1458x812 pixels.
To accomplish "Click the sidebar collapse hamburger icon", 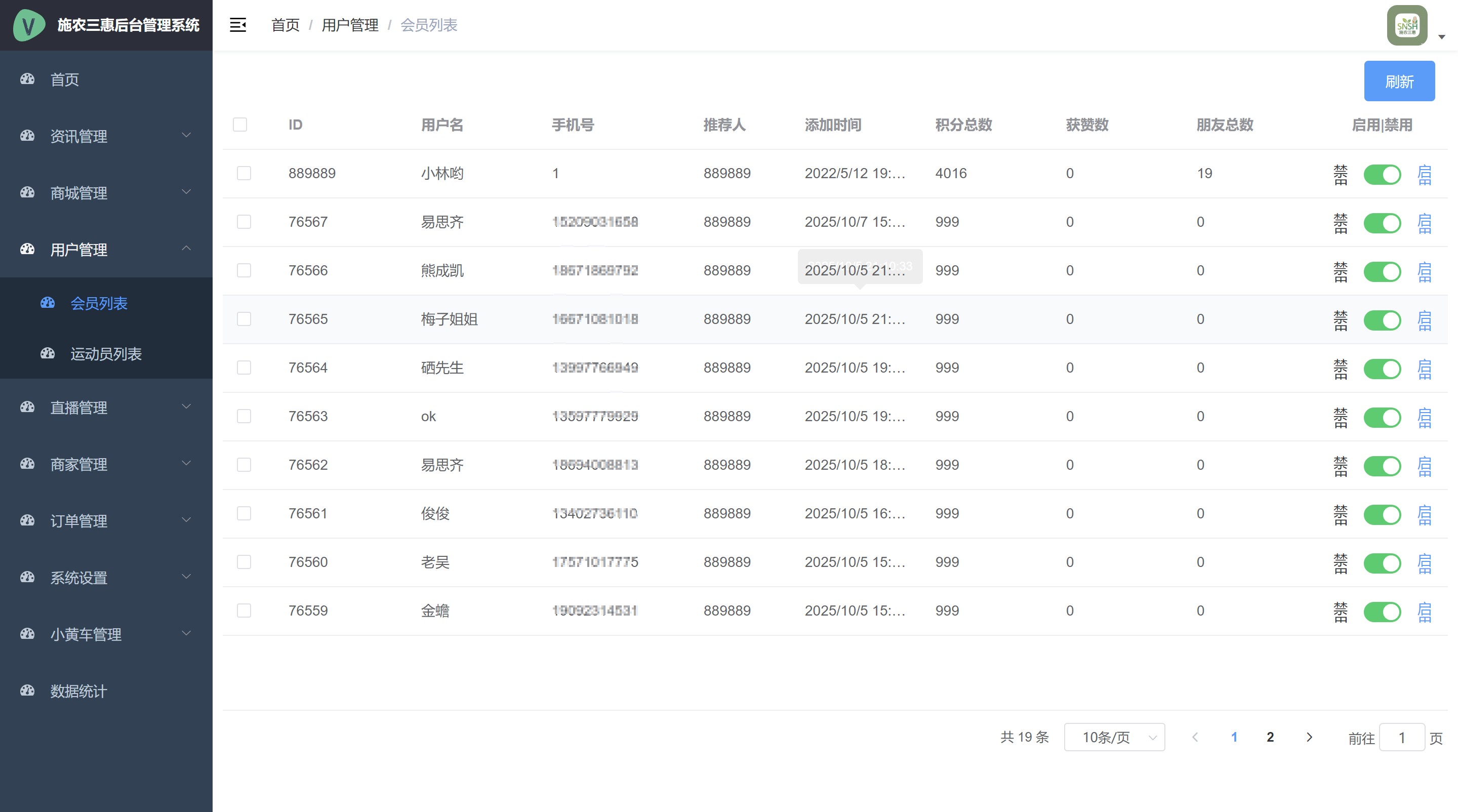I will click(238, 25).
